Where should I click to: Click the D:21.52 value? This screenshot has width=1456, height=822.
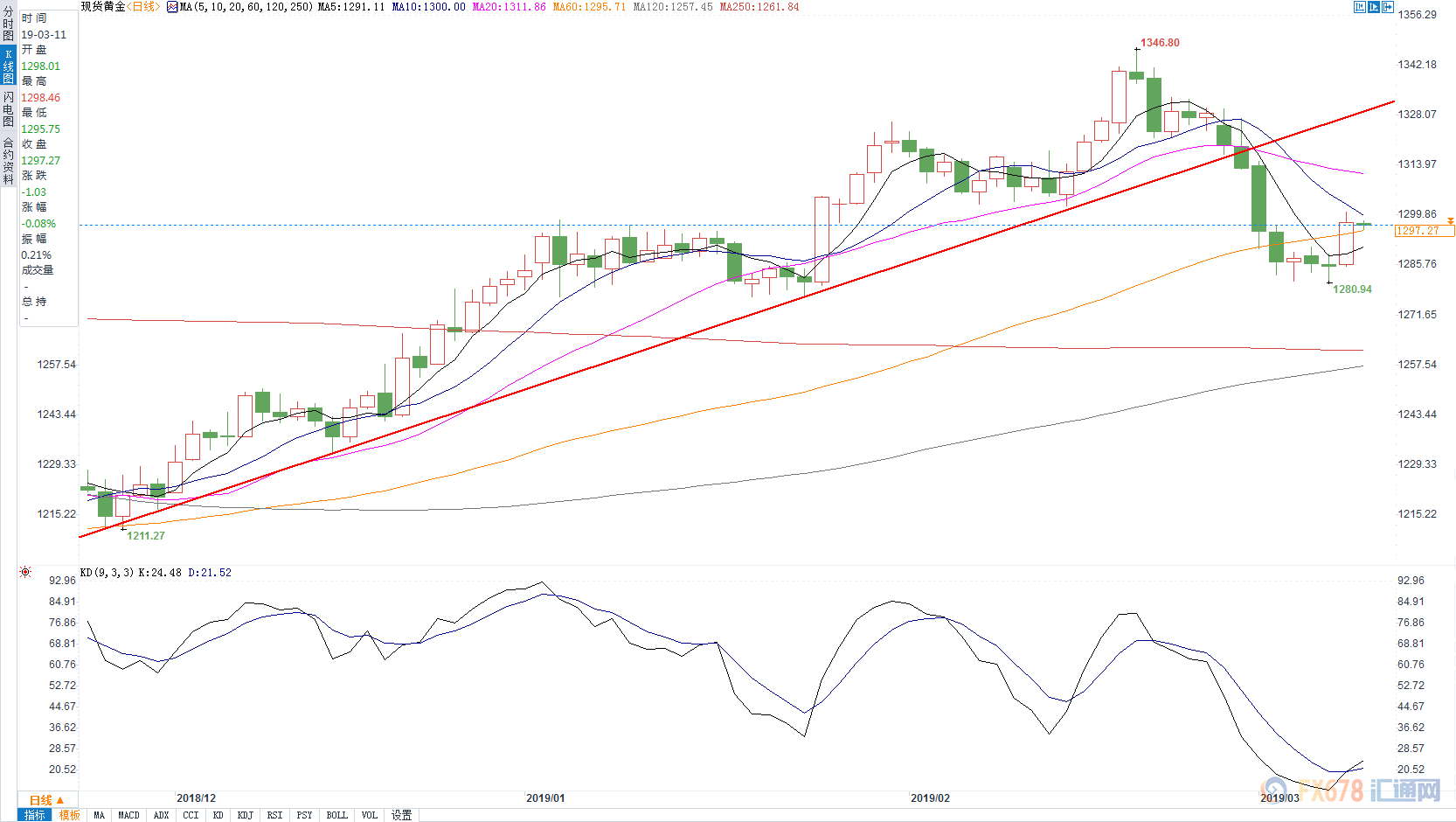pyautogui.click(x=210, y=573)
